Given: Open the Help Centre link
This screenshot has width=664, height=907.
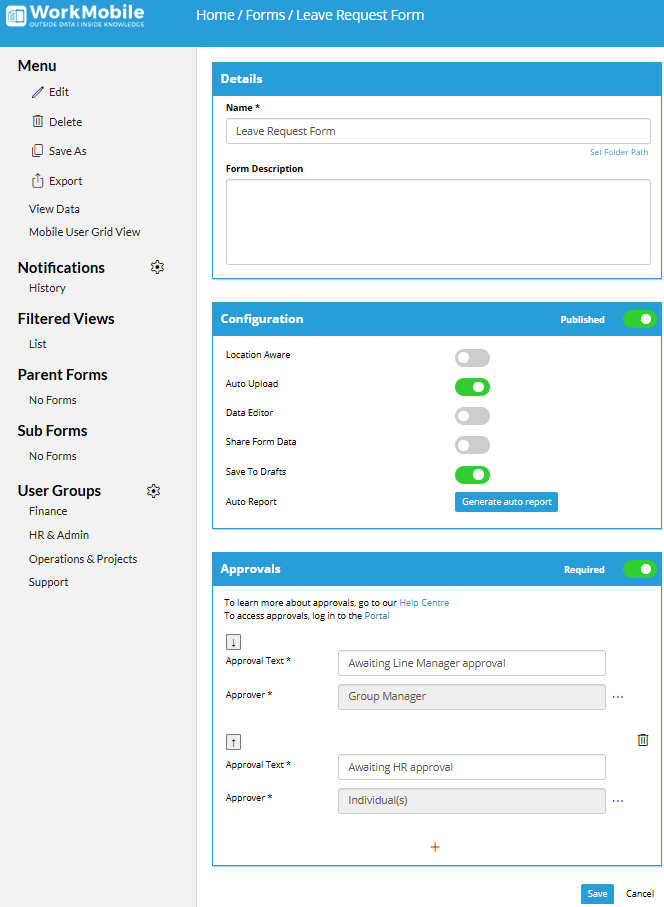Looking at the screenshot, I should (x=424, y=603).
